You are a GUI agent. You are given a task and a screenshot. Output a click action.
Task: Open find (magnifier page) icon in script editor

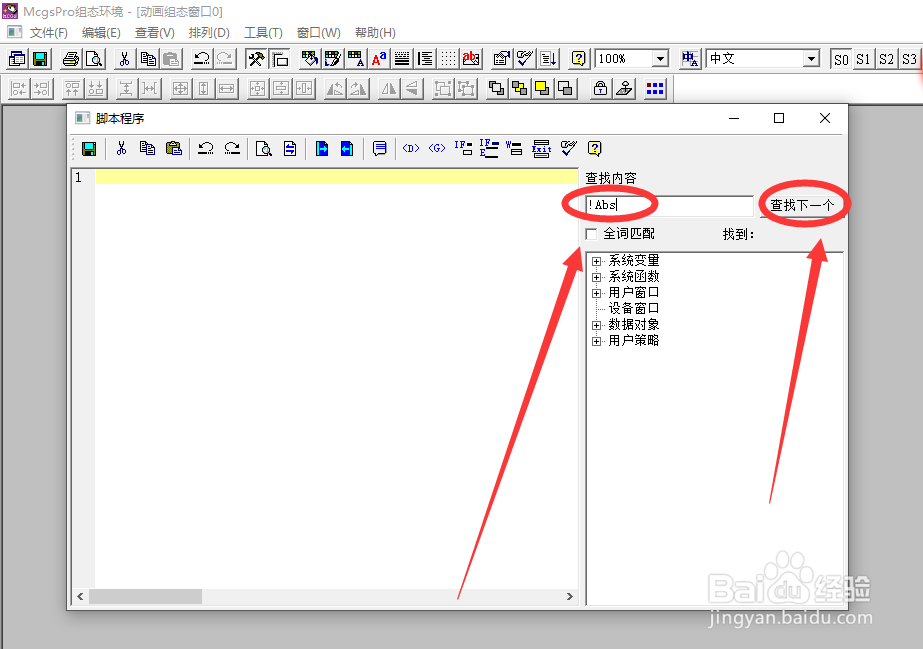[x=264, y=148]
